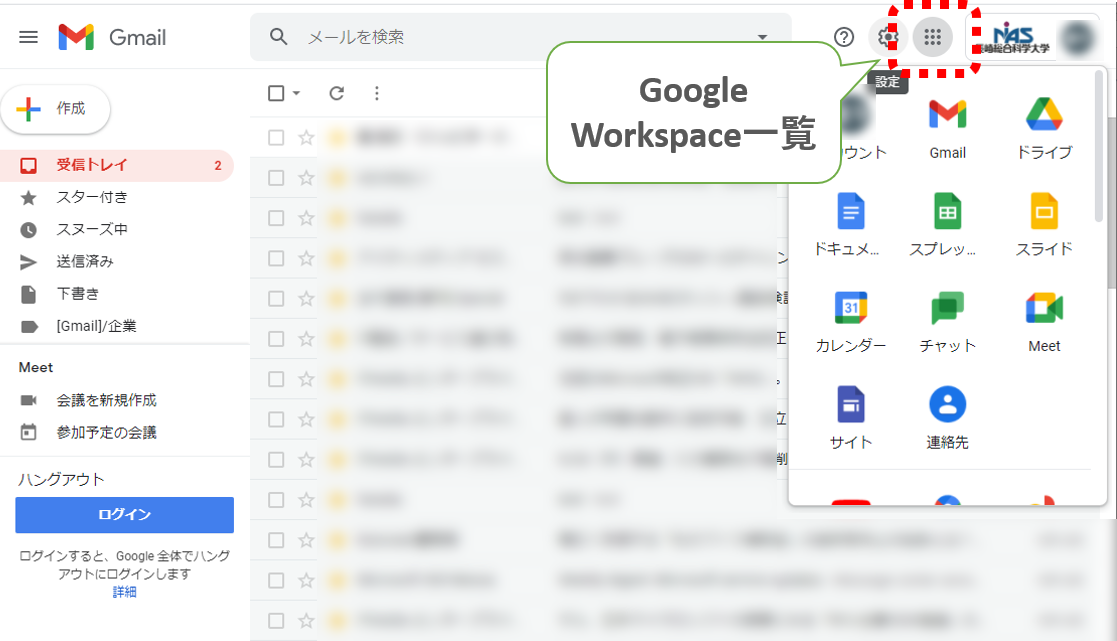The height and width of the screenshot is (641, 1117).
Task: Click the Meet section heading in sidebar
Action: tap(36, 368)
